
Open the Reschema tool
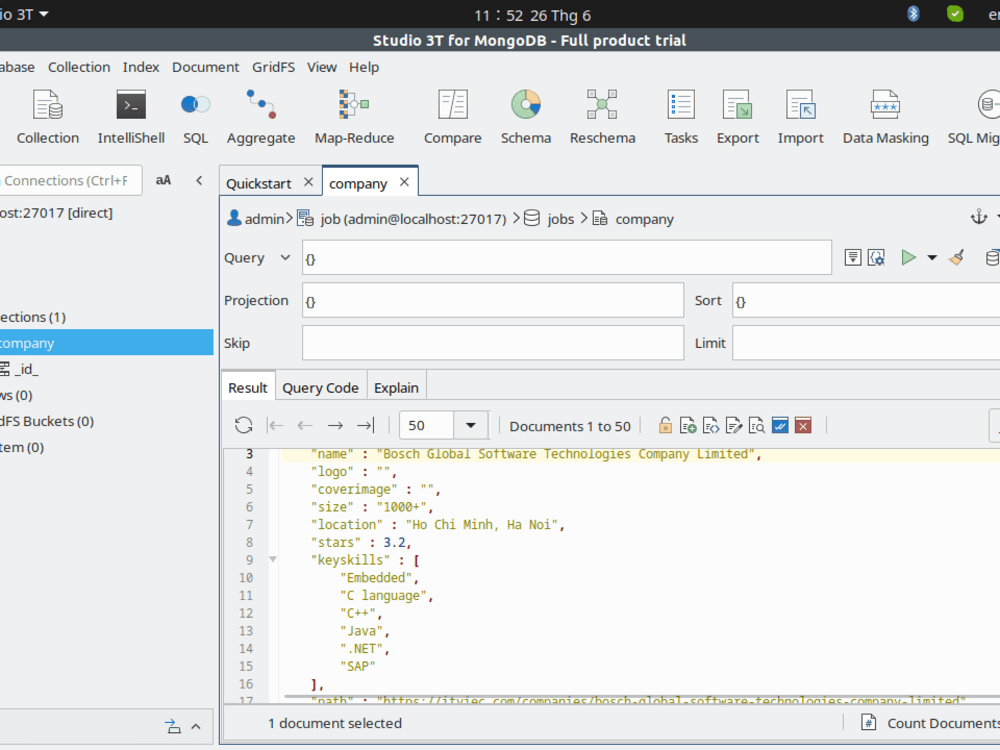602,117
